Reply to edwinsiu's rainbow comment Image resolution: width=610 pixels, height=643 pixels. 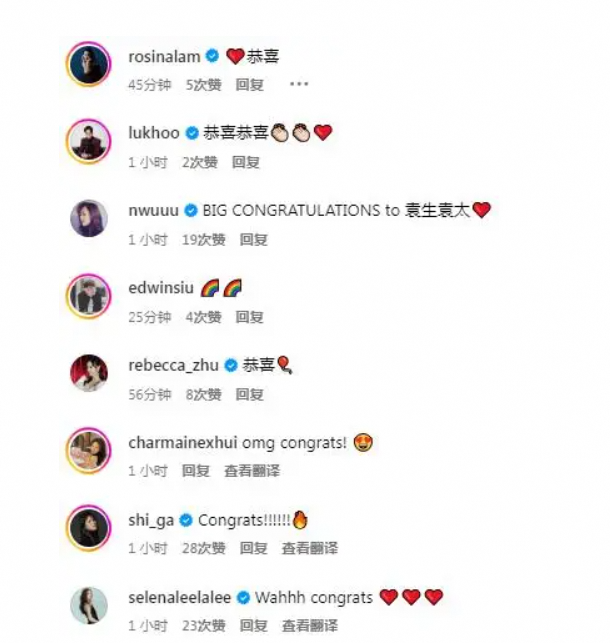(x=249, y=317)
